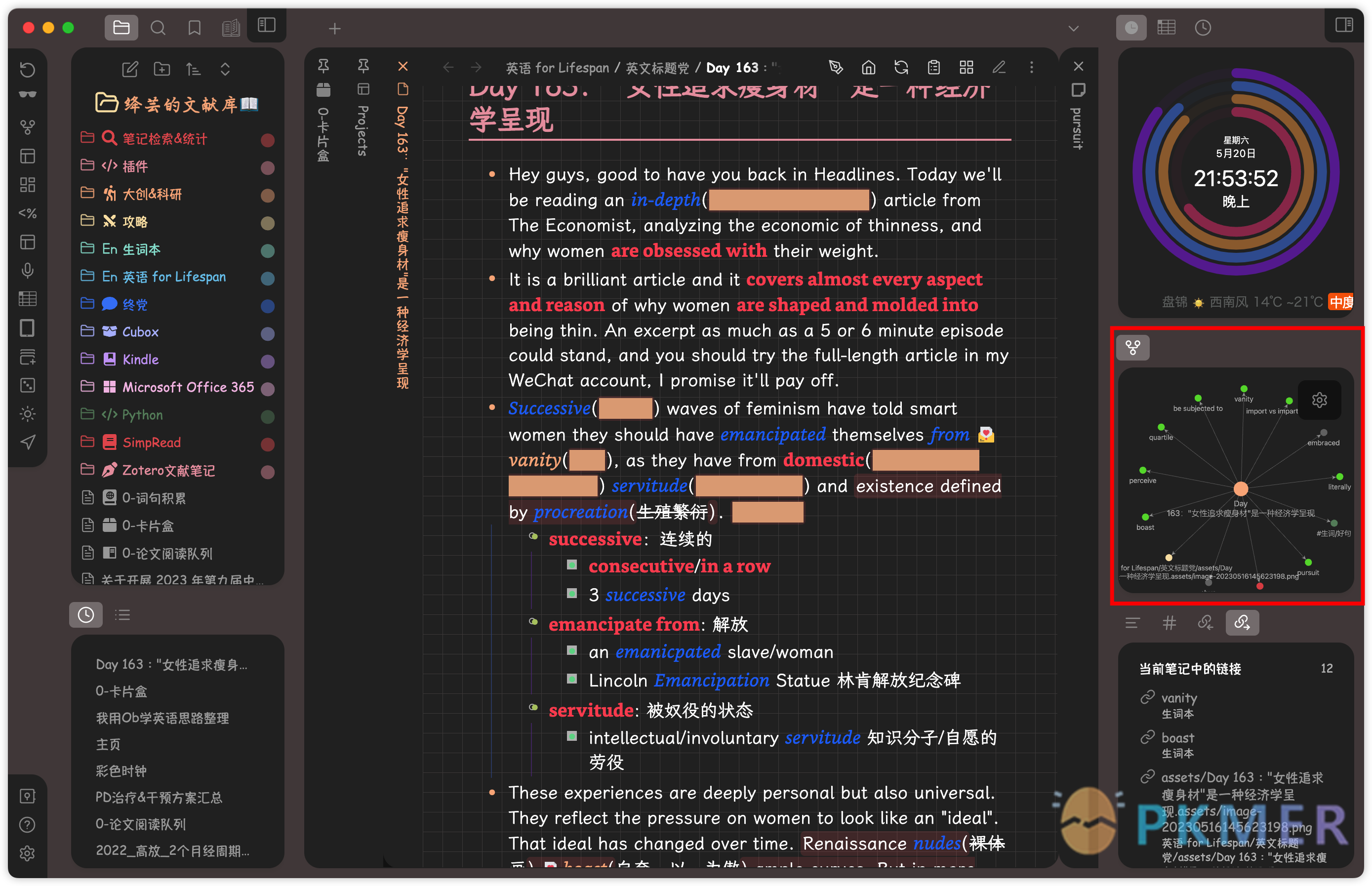Click the sync/refresh icon in toolbar
Image resolution: width=1372 pixels, height=886 pixels.
click(x=902, y=67)
